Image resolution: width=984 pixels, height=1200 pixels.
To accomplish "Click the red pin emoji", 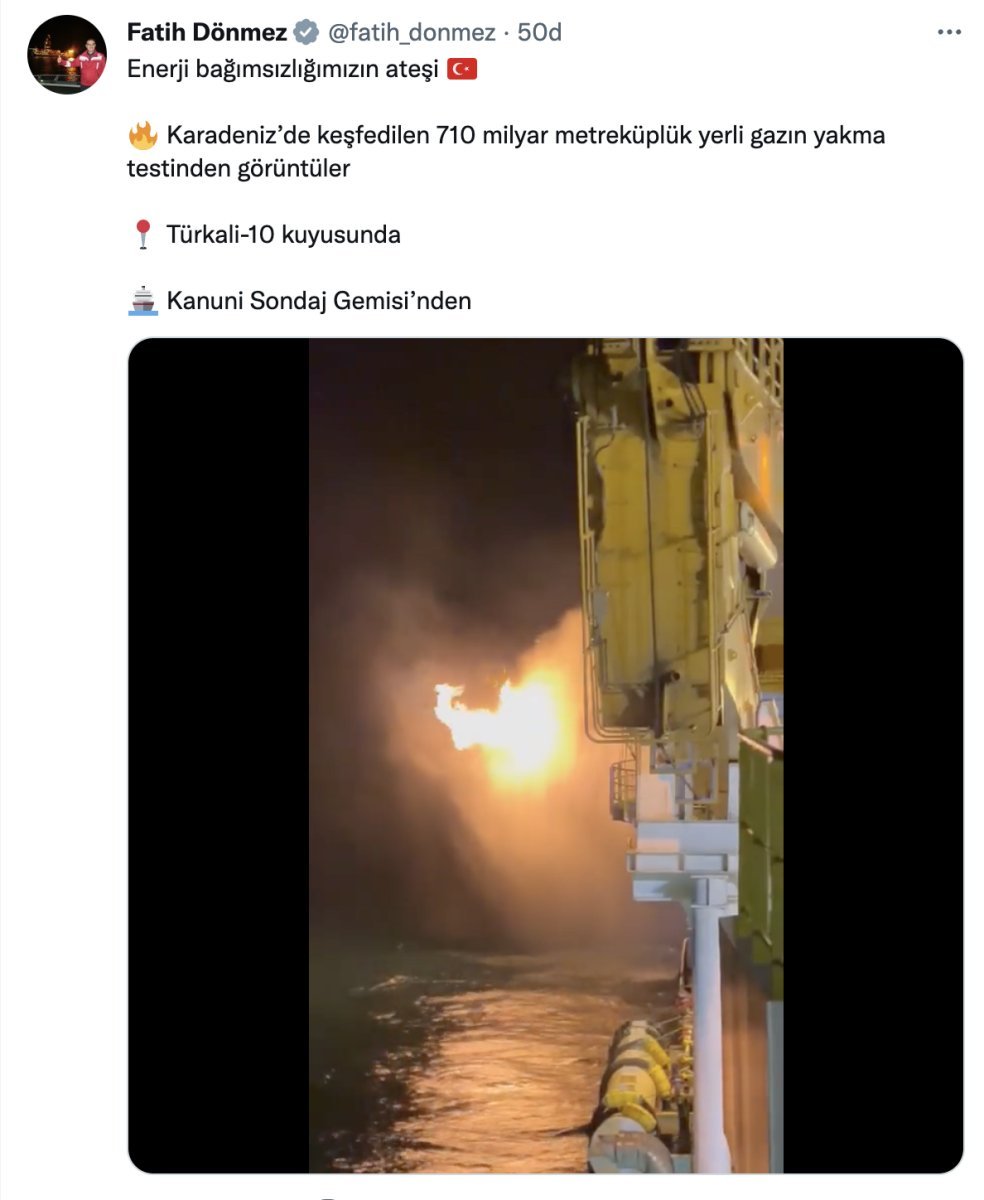I will [142, 235].
